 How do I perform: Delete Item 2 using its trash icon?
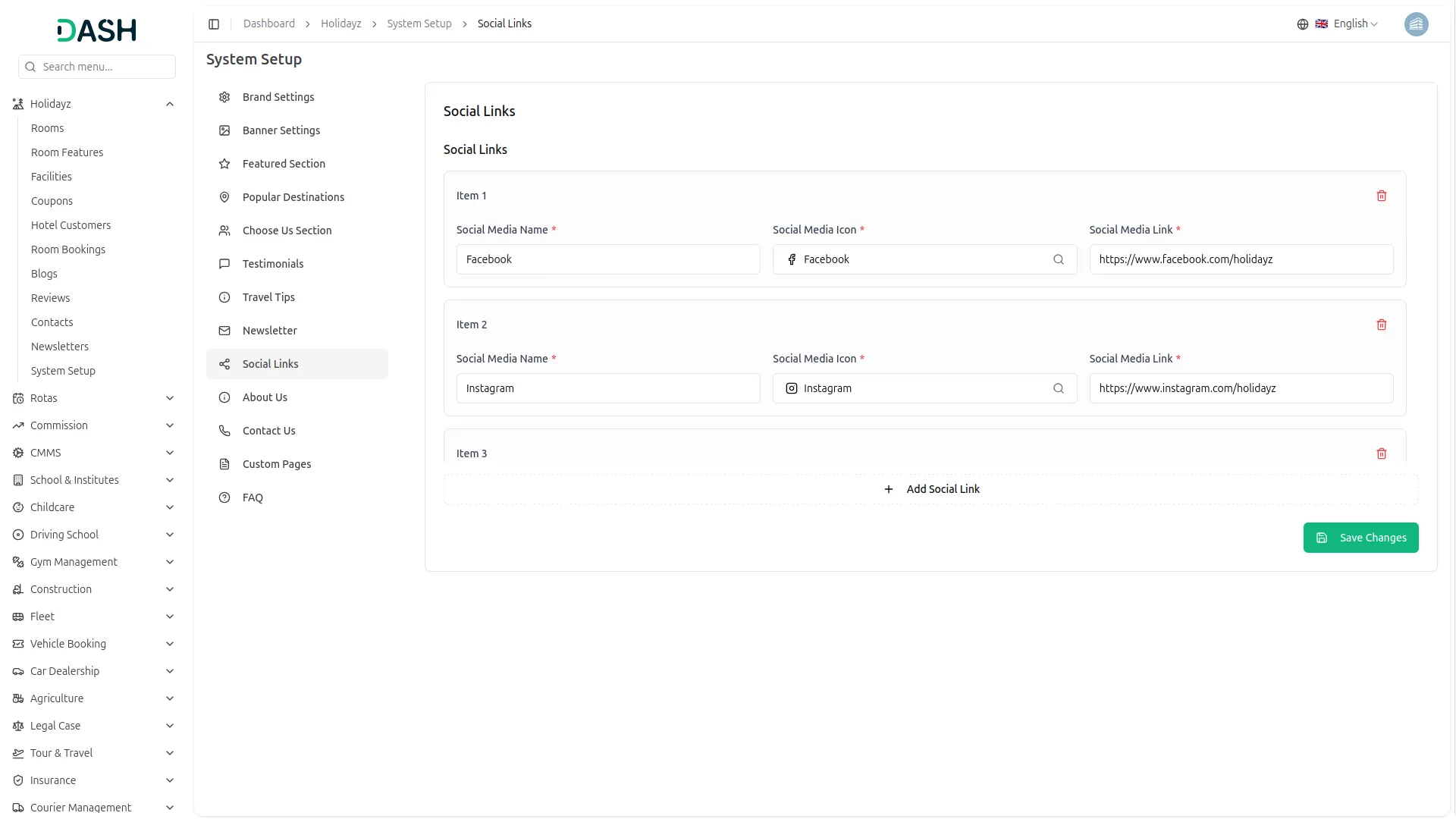(1382, 325)
